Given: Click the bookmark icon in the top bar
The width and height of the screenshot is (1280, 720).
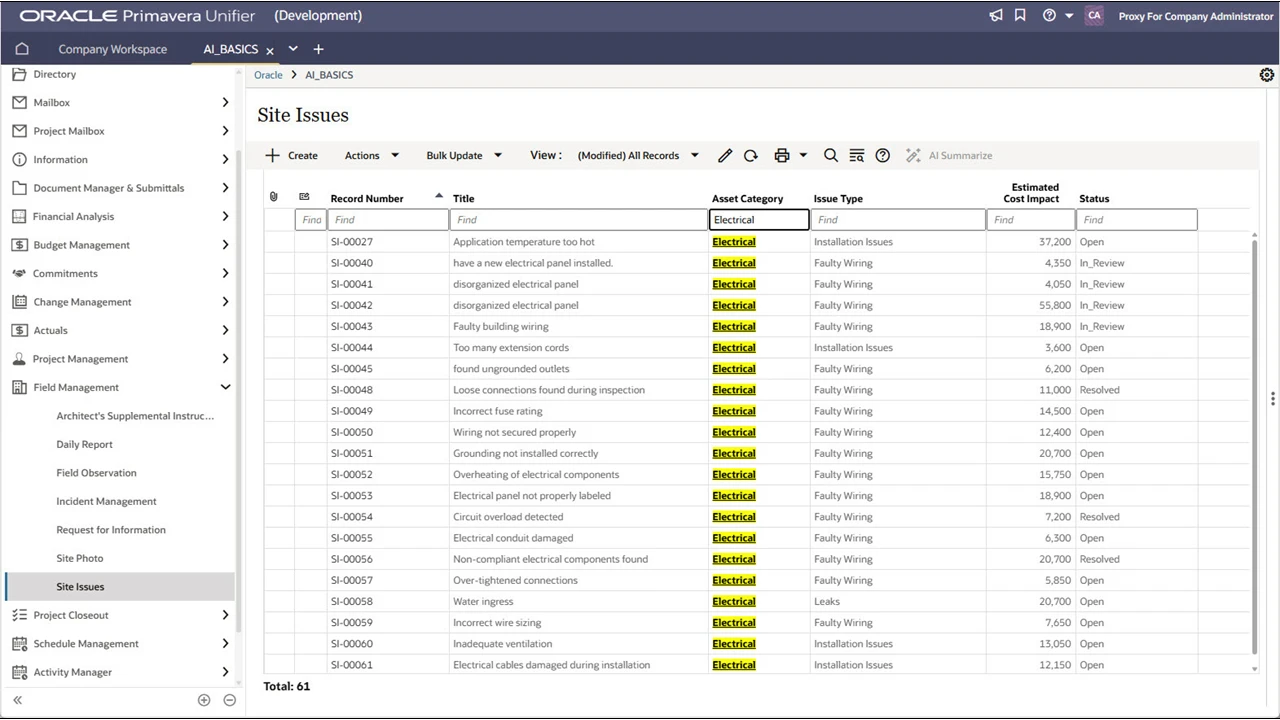Looking at the screenshot, I should [x=1020, y=15].
